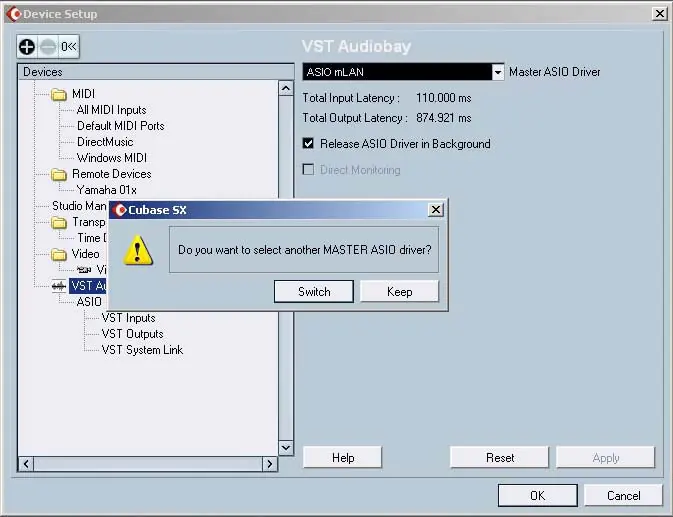Click device list scroll right arrow
The height and width of the screenshot is (517, 673).
(x=270, y=464)
